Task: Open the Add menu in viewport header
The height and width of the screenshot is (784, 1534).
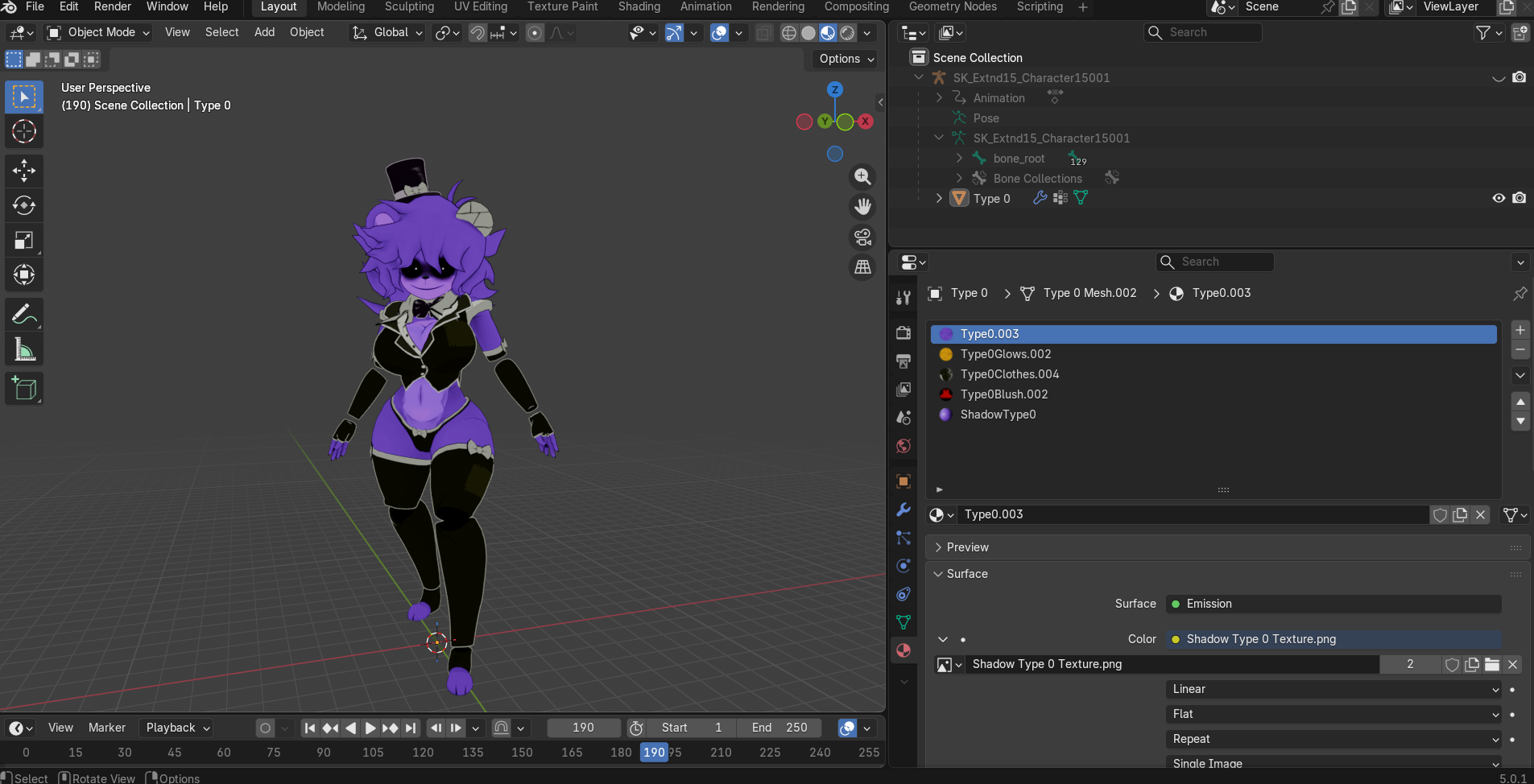Action: pyautogui.click(x=264, y=32)
